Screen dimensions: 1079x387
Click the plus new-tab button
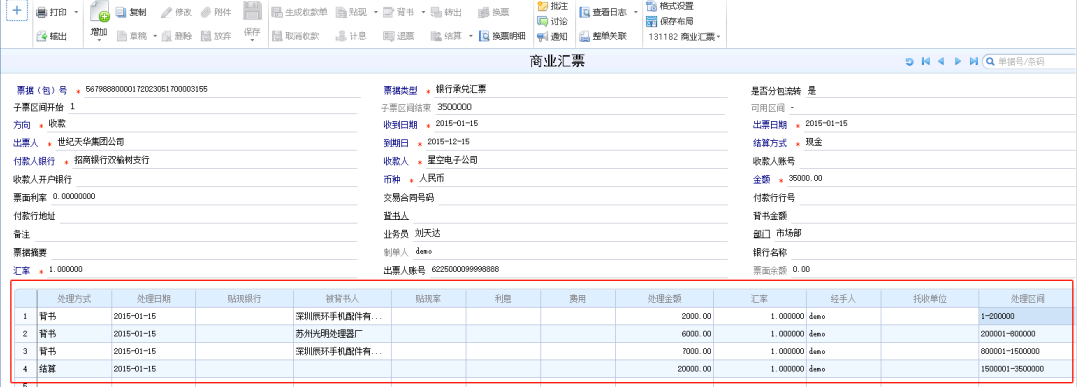tap(17, 11)
